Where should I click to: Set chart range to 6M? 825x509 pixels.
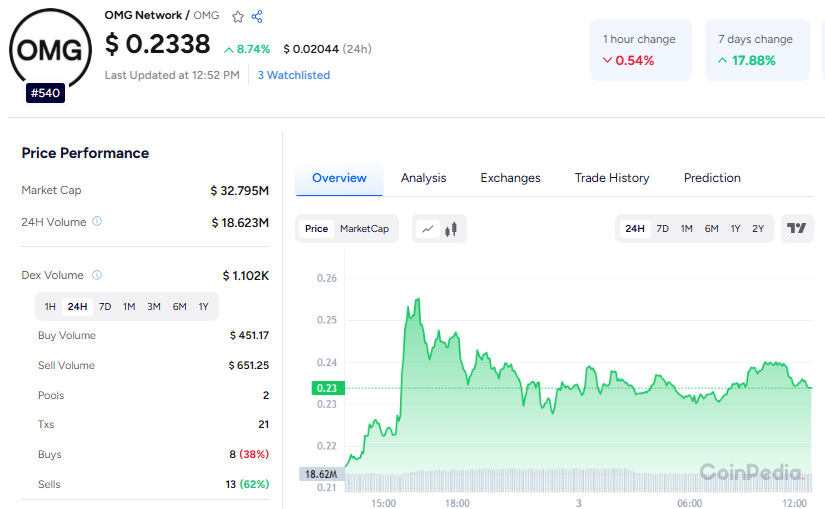click(x=711, y=228)
